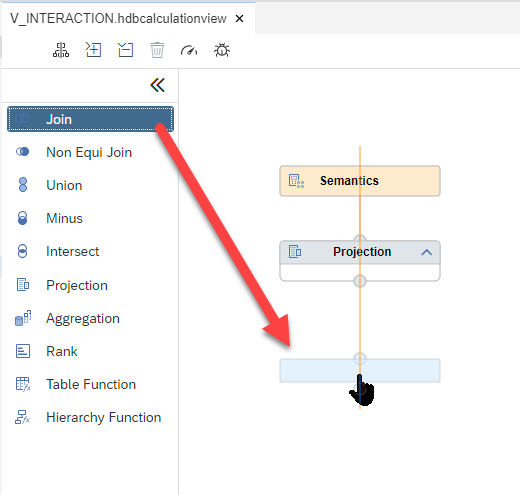This screenshot has height=495, width=520.
Task: Close the V_INTERACTION.hdbcalculationview tab
Action: tap(239, 19)
